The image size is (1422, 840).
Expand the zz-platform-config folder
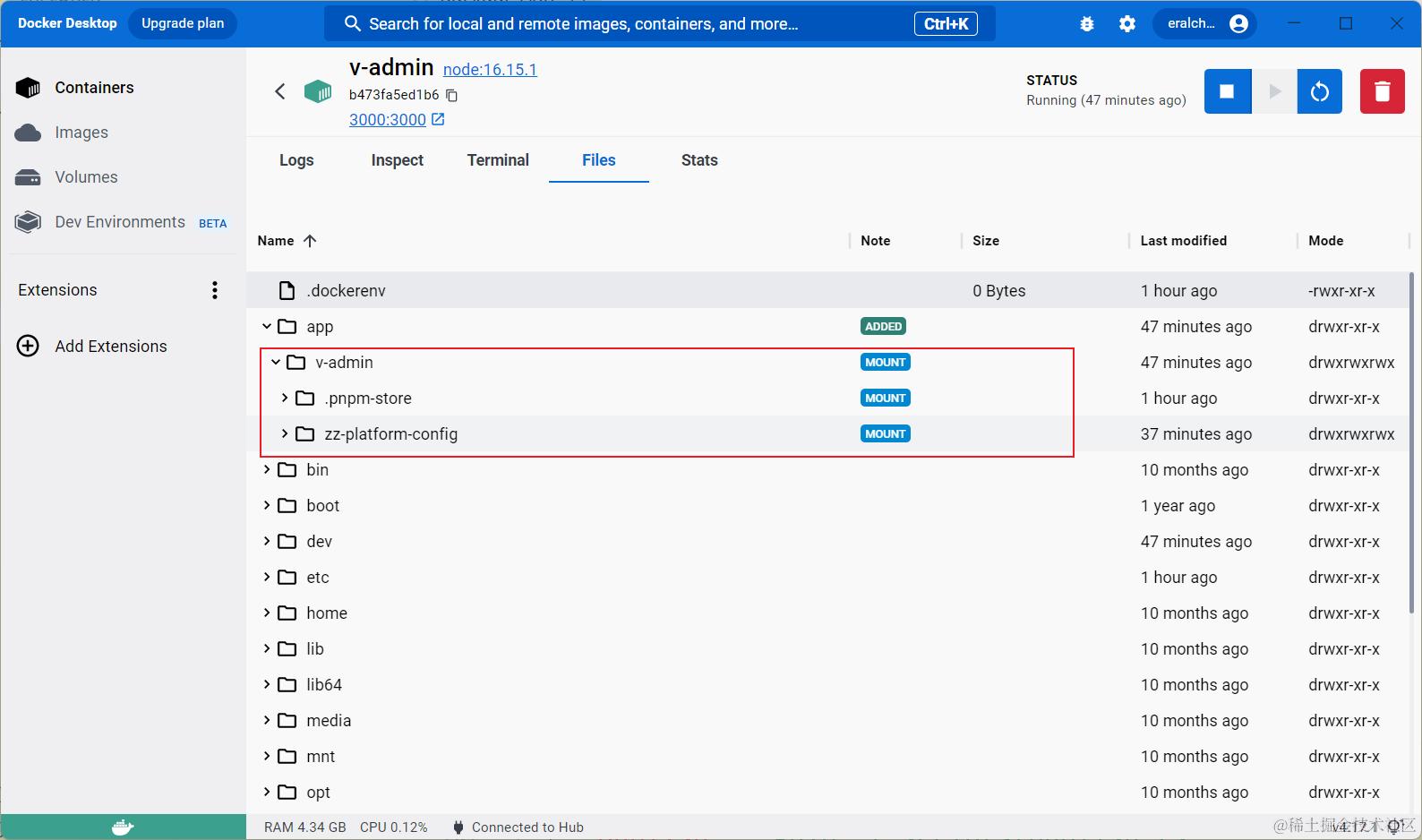tap(285, 434)
